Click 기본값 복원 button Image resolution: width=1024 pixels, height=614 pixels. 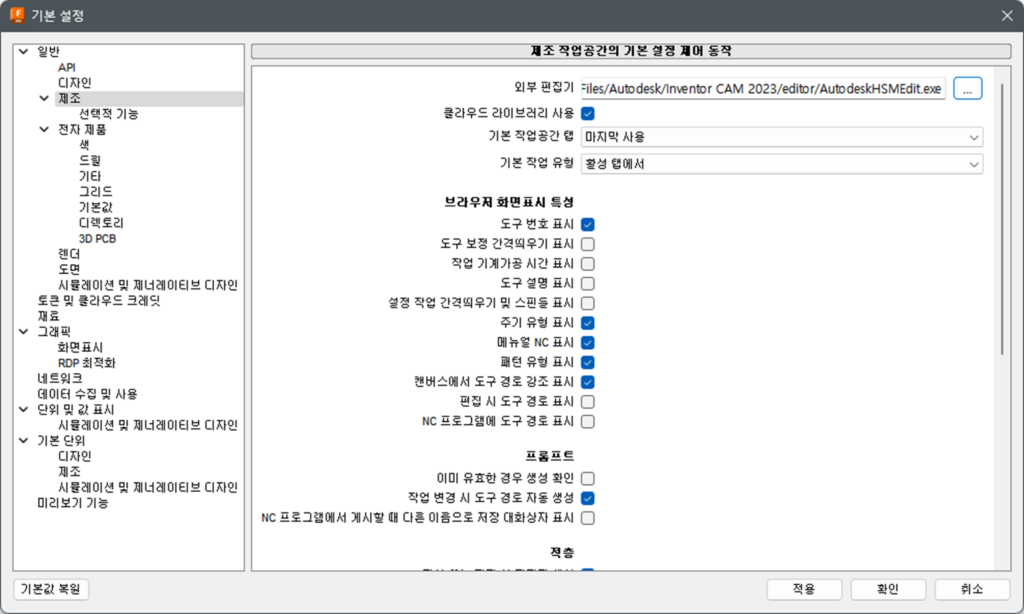(51, 589)
